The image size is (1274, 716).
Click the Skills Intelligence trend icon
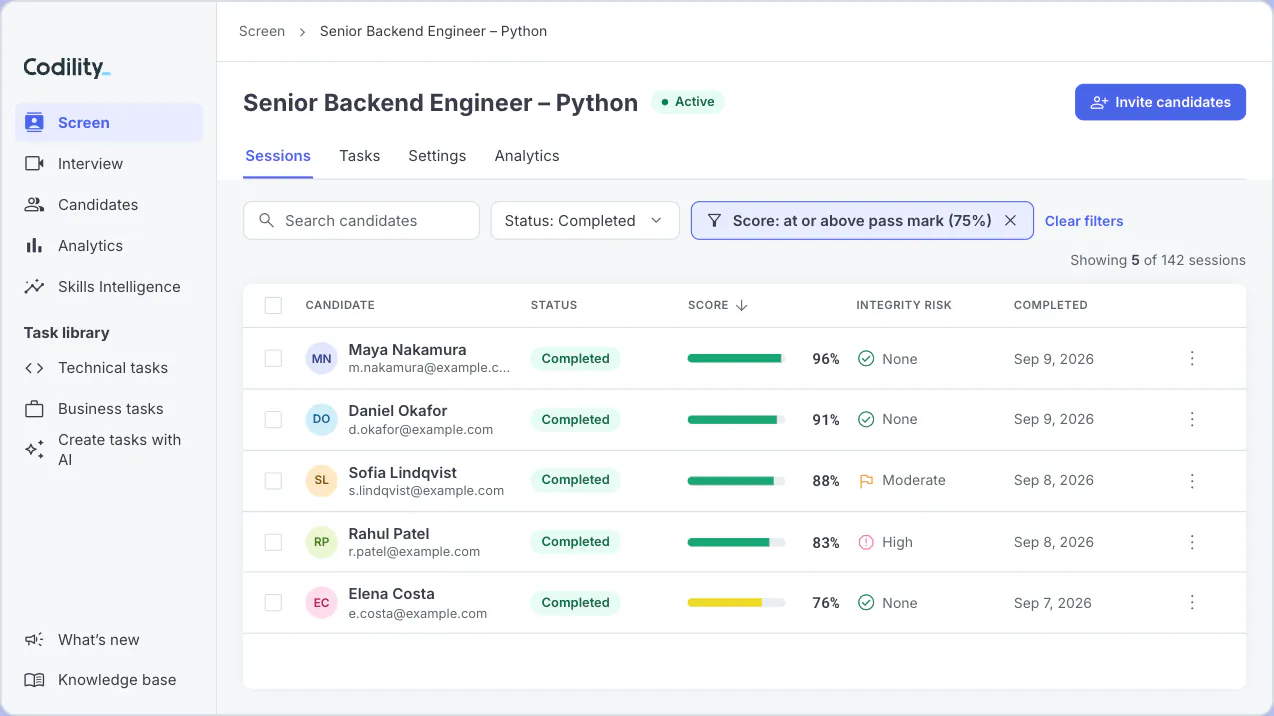point(34,286)
